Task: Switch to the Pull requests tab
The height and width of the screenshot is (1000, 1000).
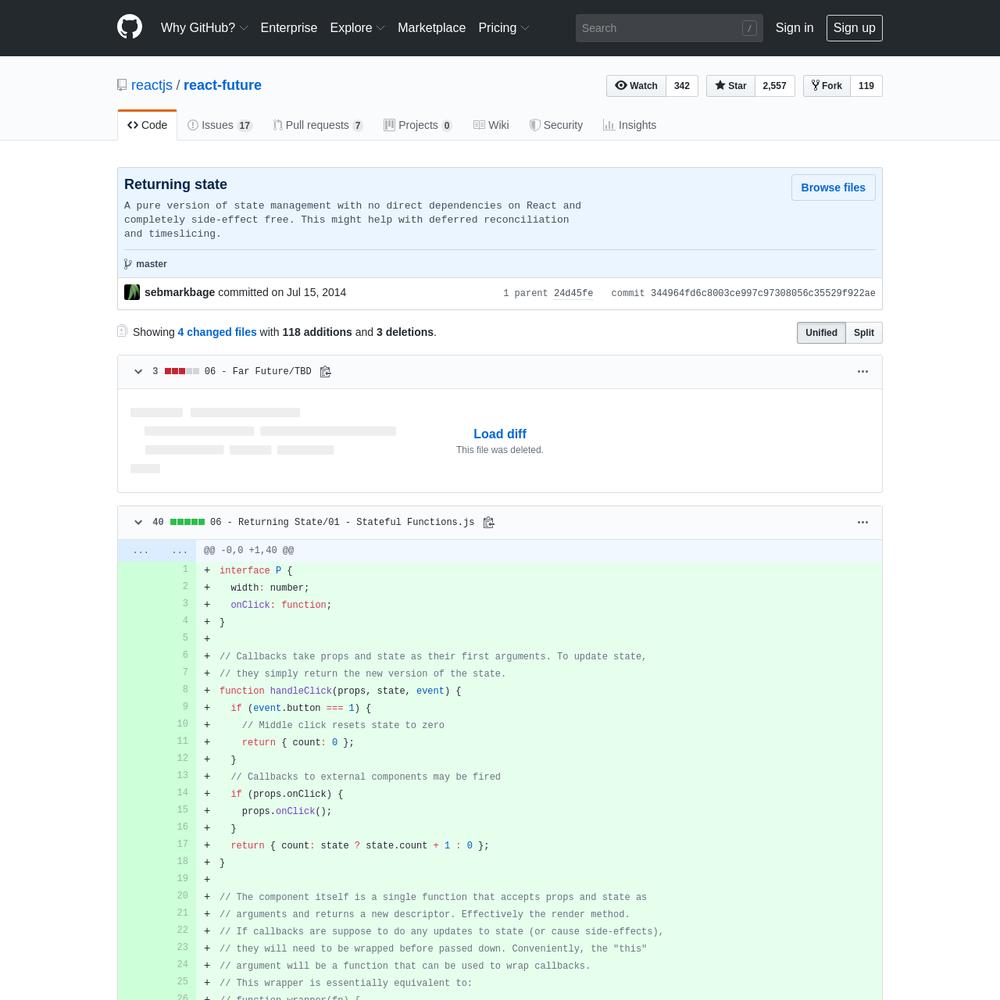Action: 318,125
